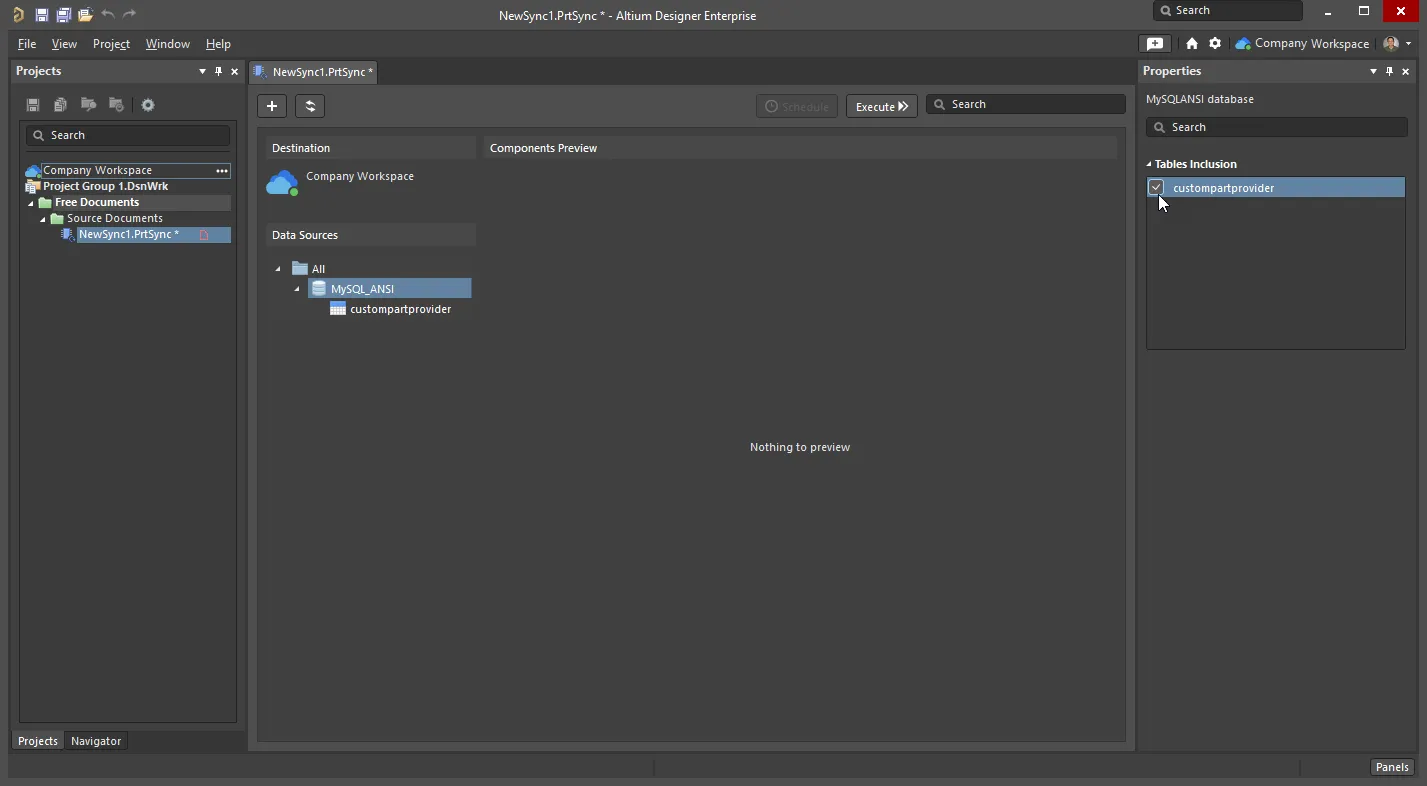Open the settings gear in the top-right bar
The height and width of the screenshot is (786, 1427).
[1215, 43]
